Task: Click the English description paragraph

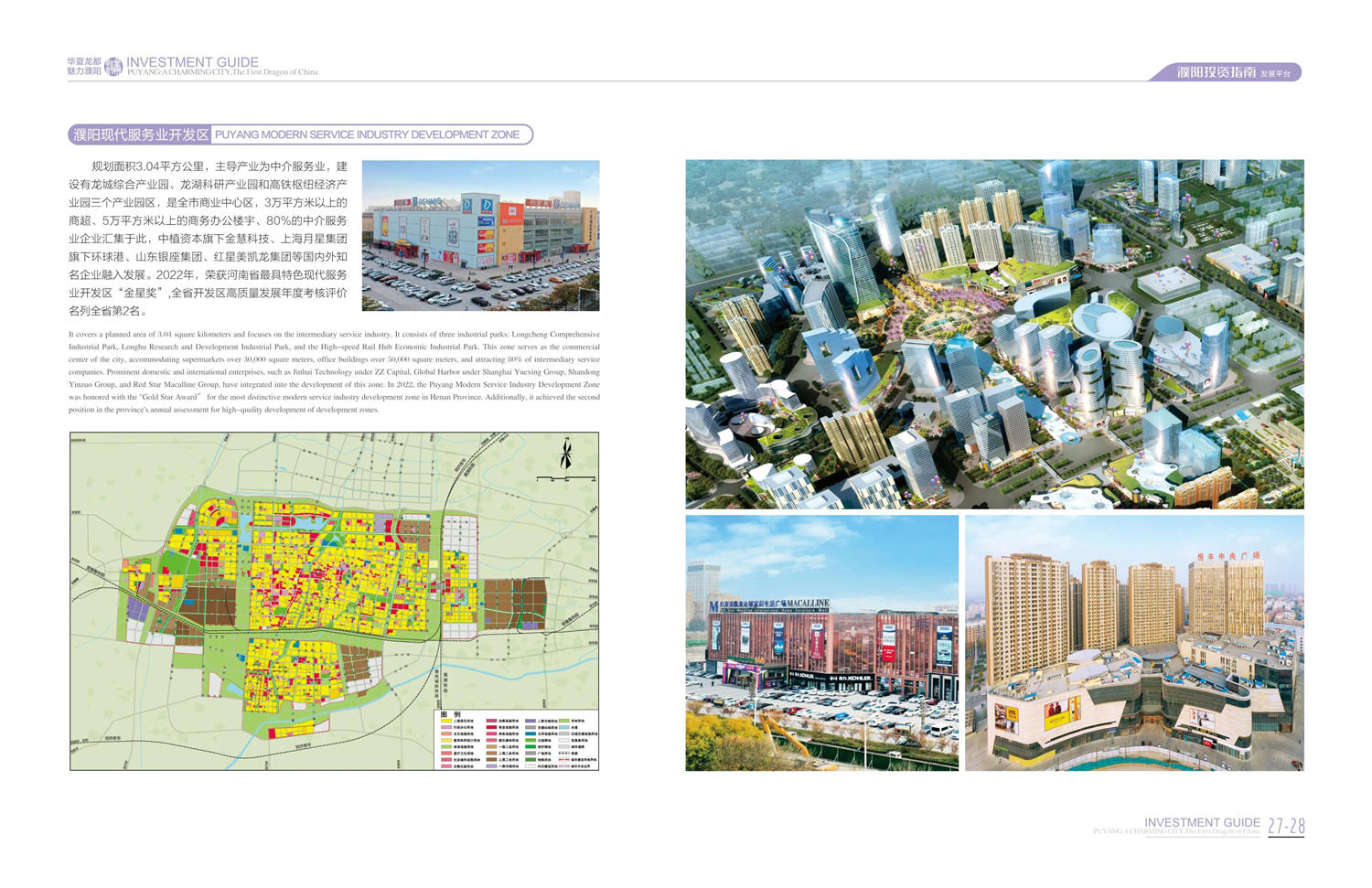Action: tap(334, 372)
